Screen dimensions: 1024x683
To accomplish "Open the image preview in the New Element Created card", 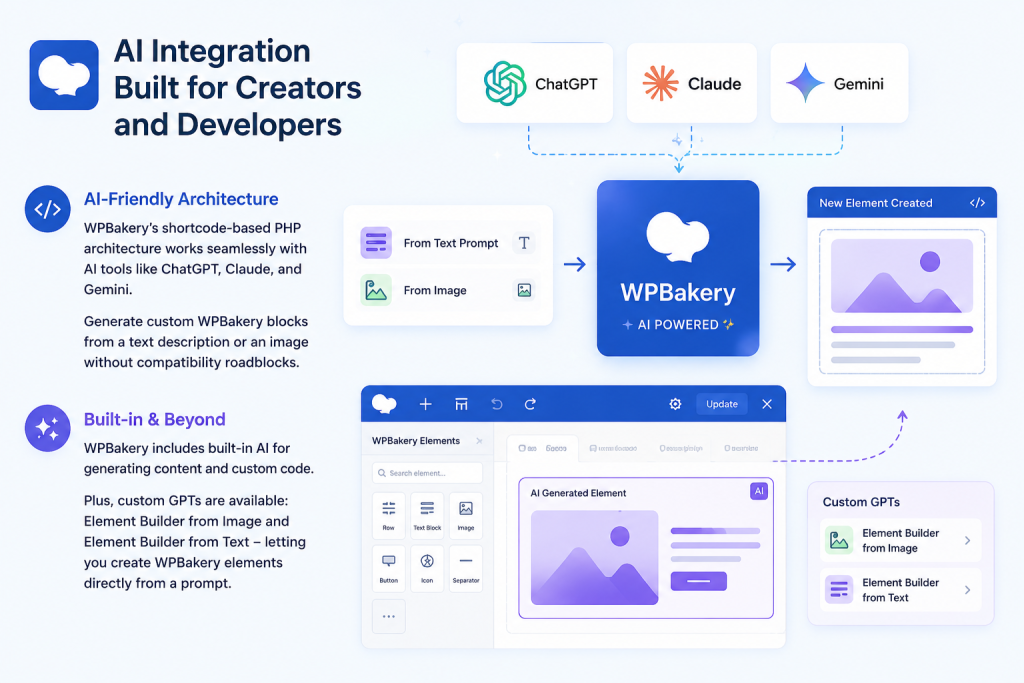I will click(902, 276).
